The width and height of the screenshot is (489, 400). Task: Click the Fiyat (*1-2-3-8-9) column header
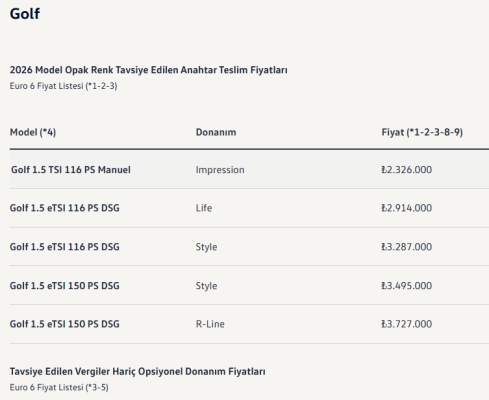click(422, 132)
